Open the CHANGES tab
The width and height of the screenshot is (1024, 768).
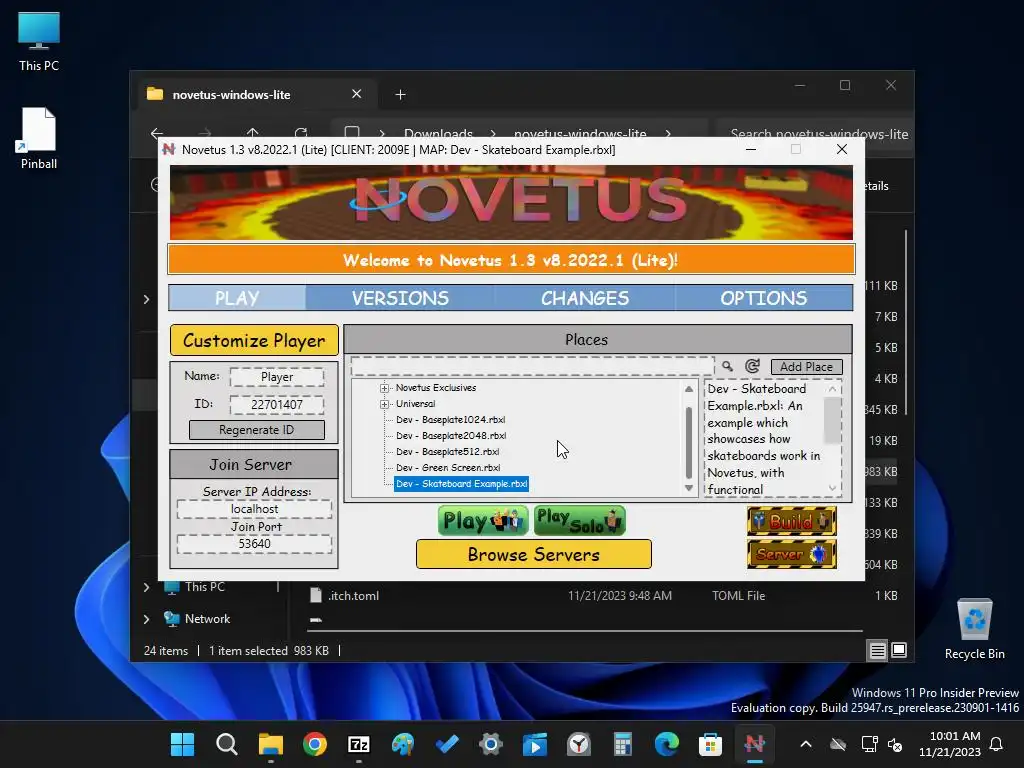pyautogui.click(x=584, y=298)
